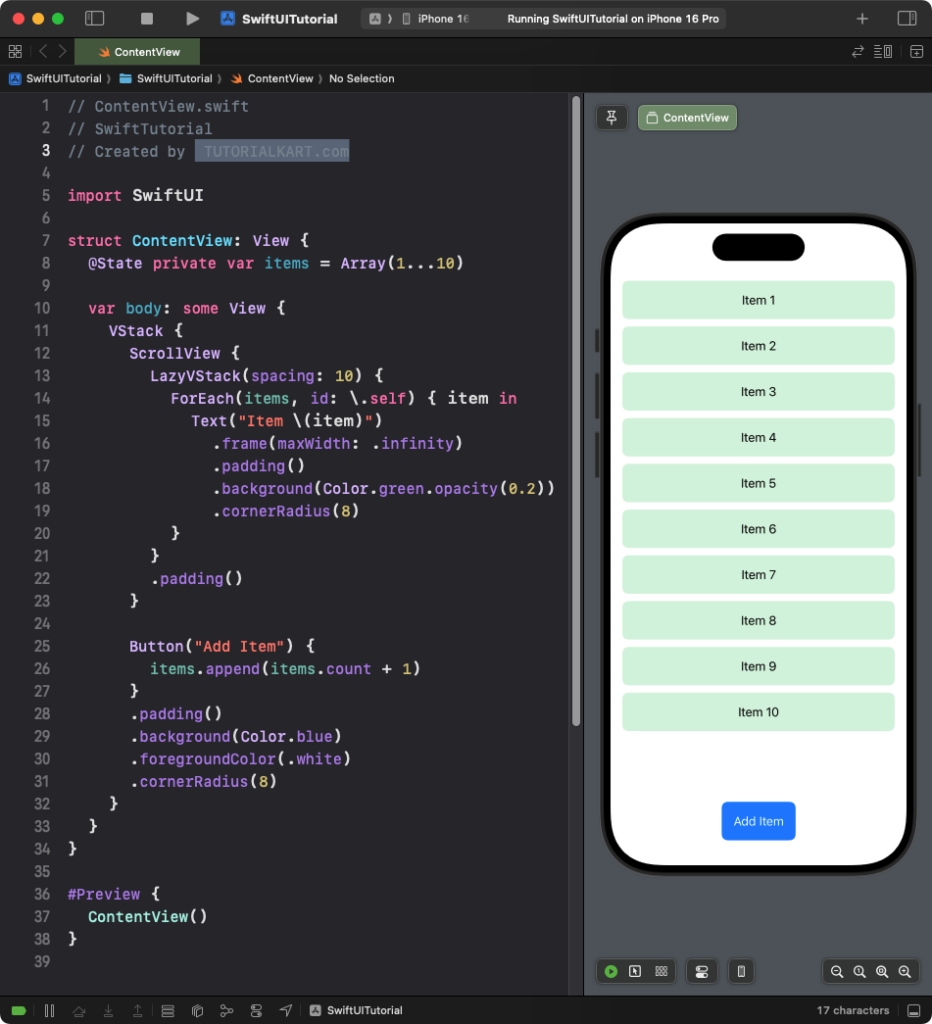The image size is (932, 1024).
Task: Open device settings in the preview canvas
Action: 701,971
